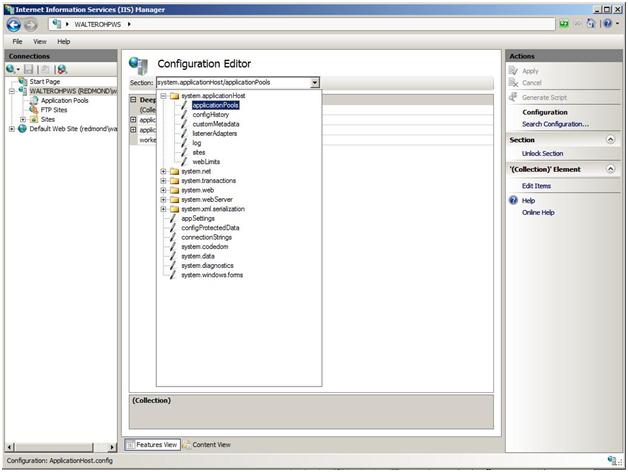Open the Help menu
Viewport: 628px width, 472px height.
click(63, 41)
